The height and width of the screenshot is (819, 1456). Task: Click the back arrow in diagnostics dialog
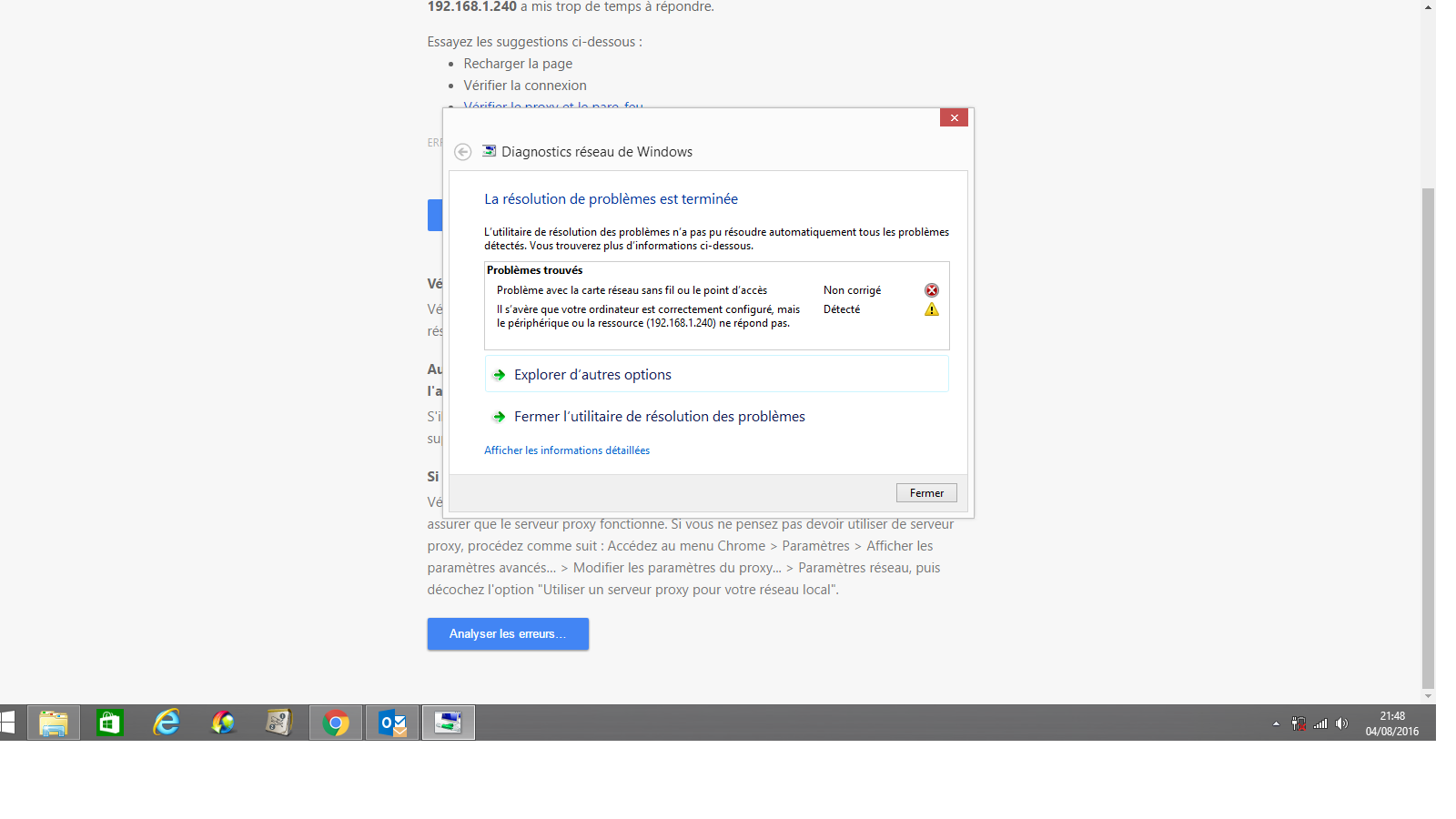(x=462, y=152)
